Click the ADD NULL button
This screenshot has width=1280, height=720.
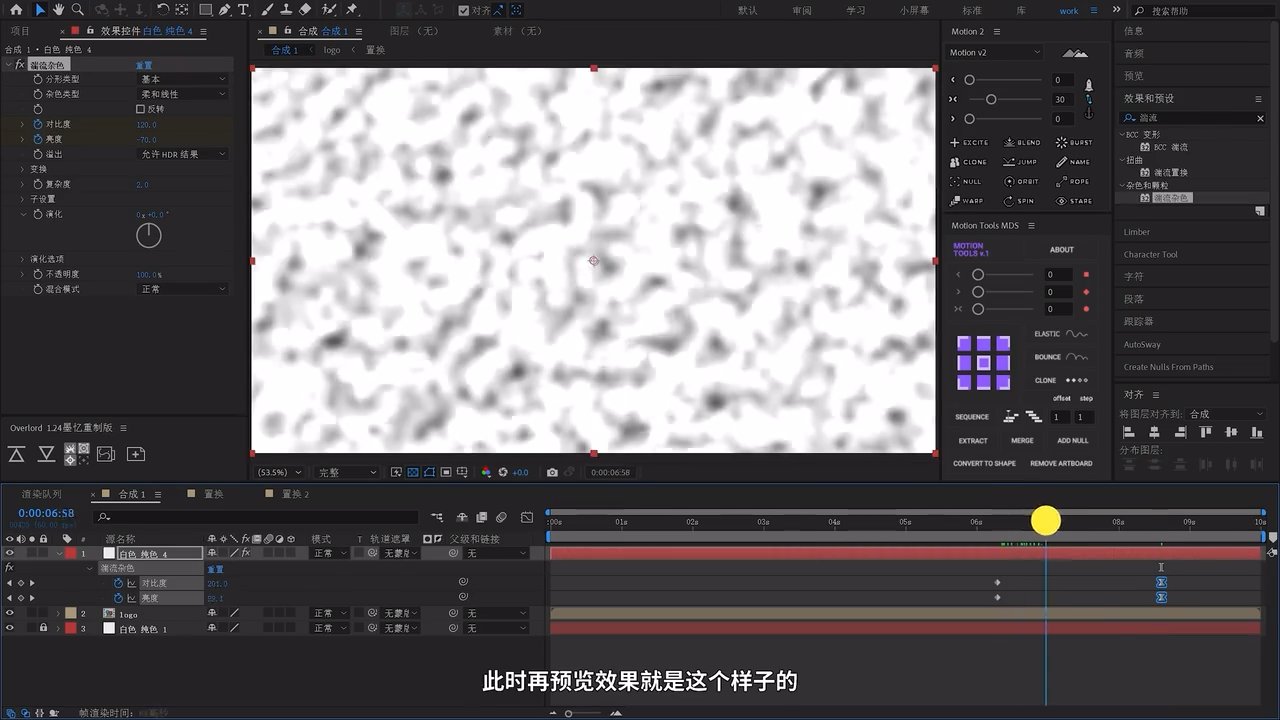click(1072, 441)
